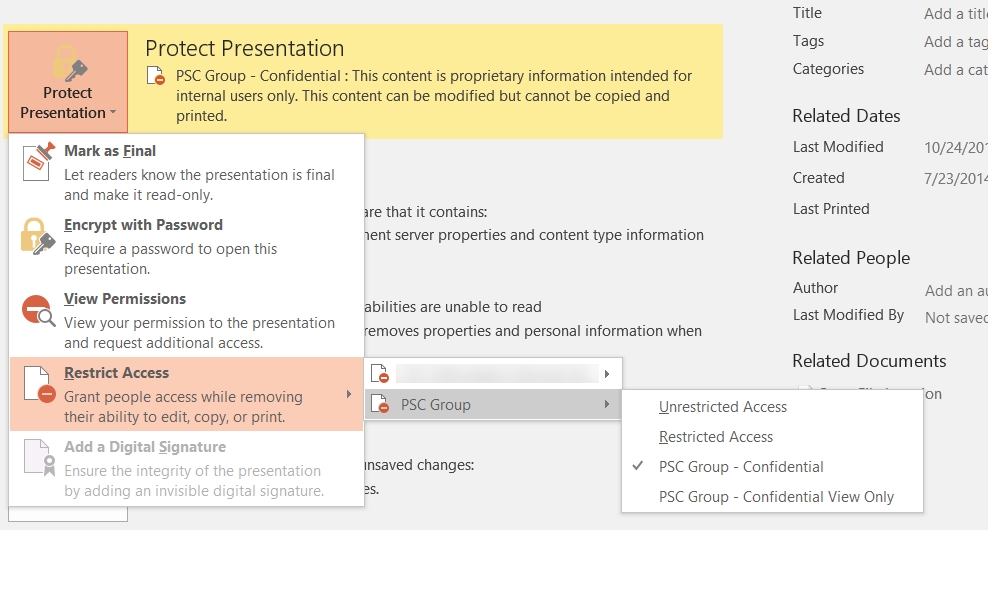
Task: Click the Related People heading
Action: click(851, 258)
